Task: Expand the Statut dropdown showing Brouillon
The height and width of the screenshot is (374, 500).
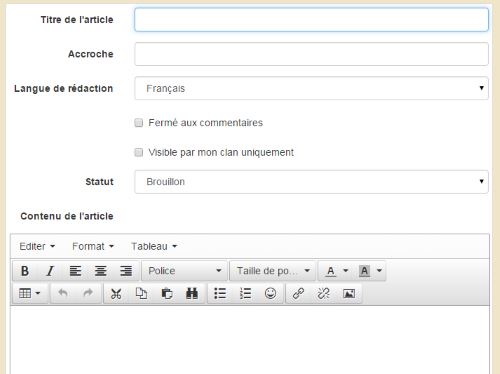Action: 311,182
